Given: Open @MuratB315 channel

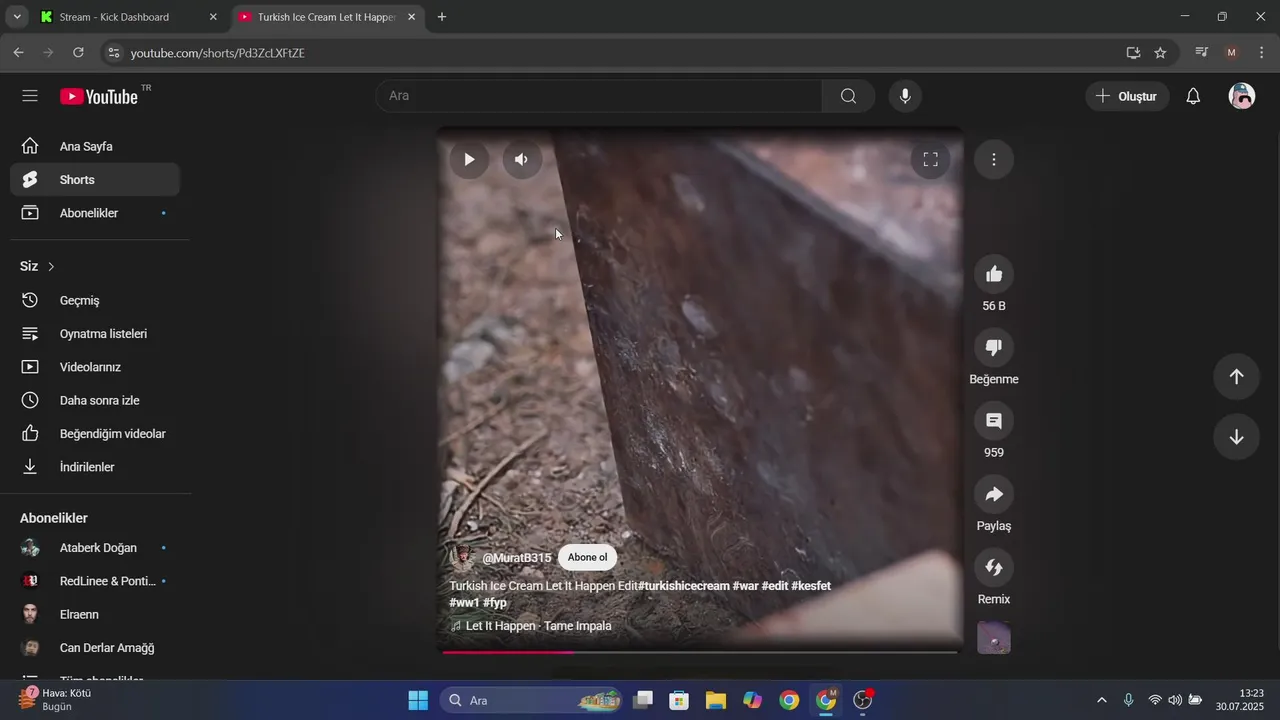Looking at the screenshot, I should (x=517, y=558).
